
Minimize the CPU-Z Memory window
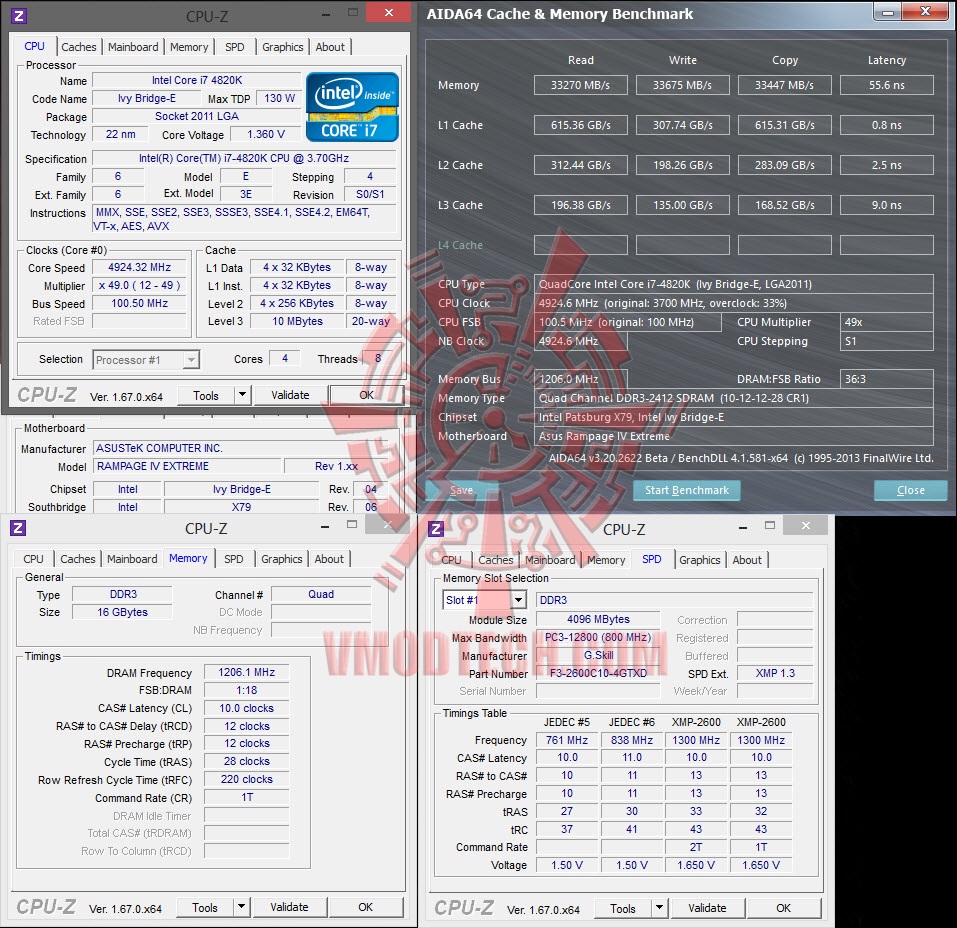[325, 526]
